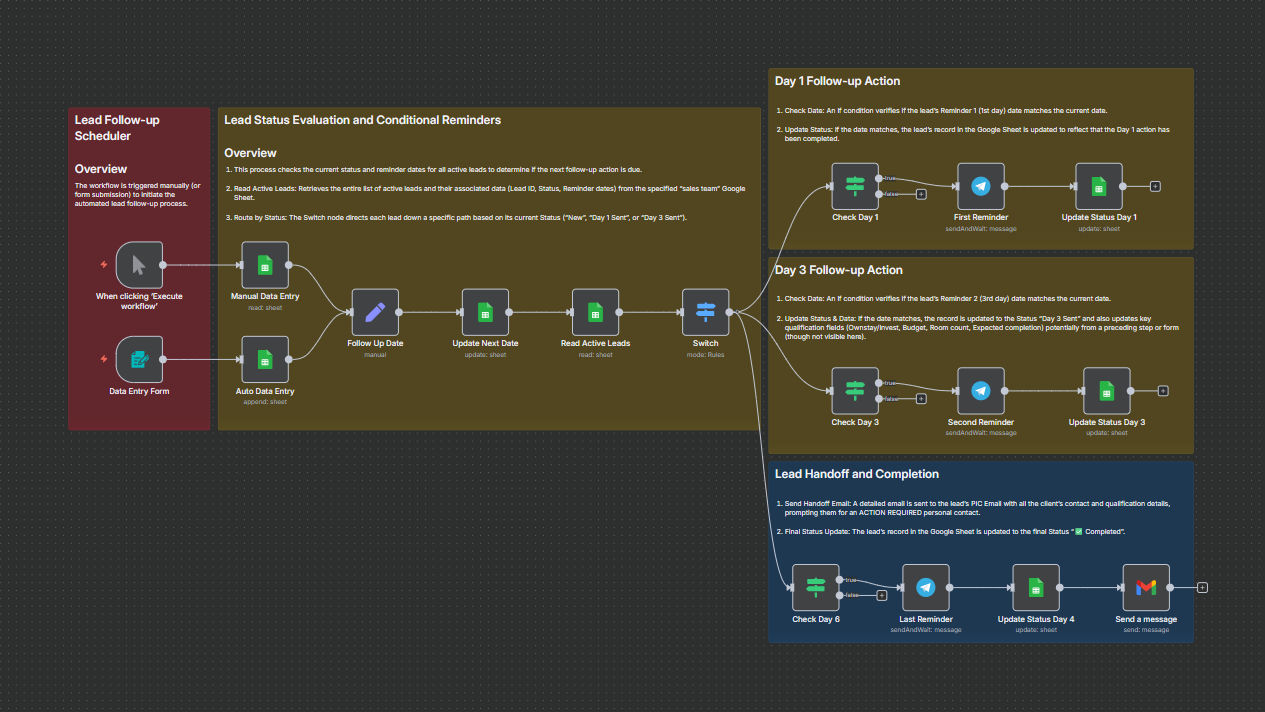Open the Gmail 'Send a message' node

pyautogui.click(x=1145, y=588)
